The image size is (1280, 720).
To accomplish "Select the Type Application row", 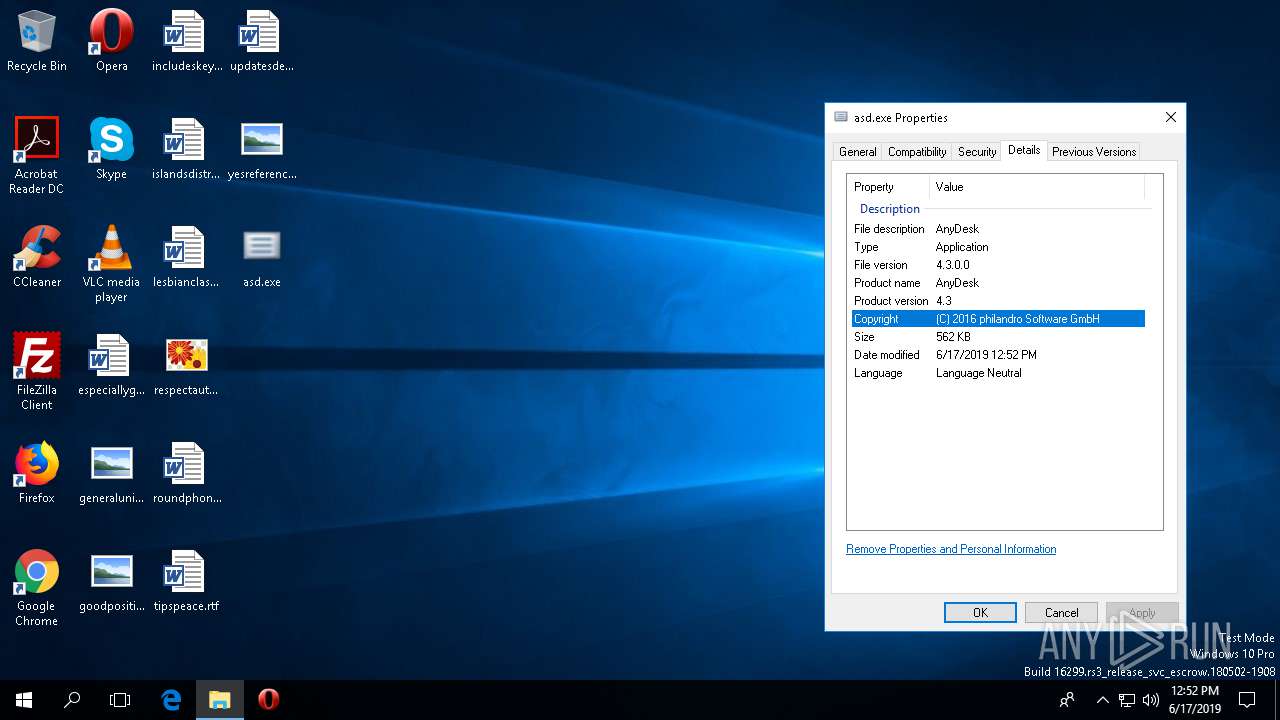I will (998, 247).
